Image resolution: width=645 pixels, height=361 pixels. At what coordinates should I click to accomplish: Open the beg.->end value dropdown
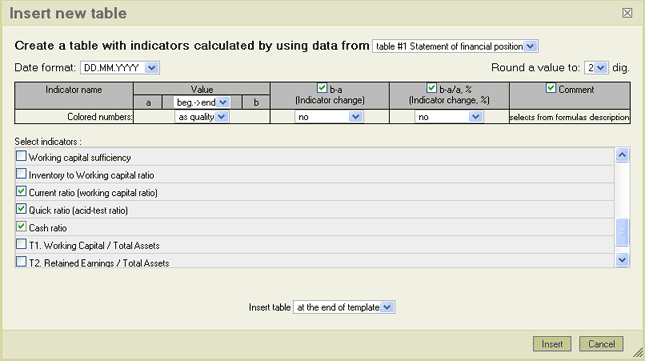click(202, 102)
